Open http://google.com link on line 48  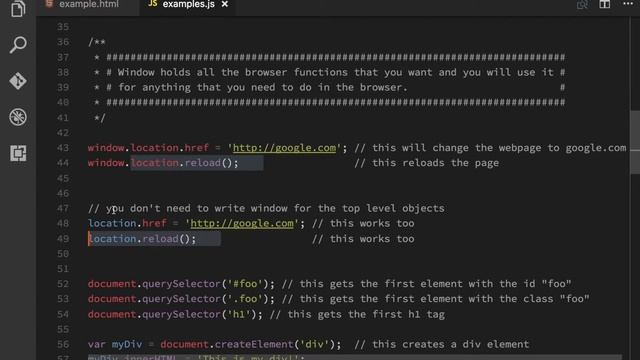[x=242, y=223]
